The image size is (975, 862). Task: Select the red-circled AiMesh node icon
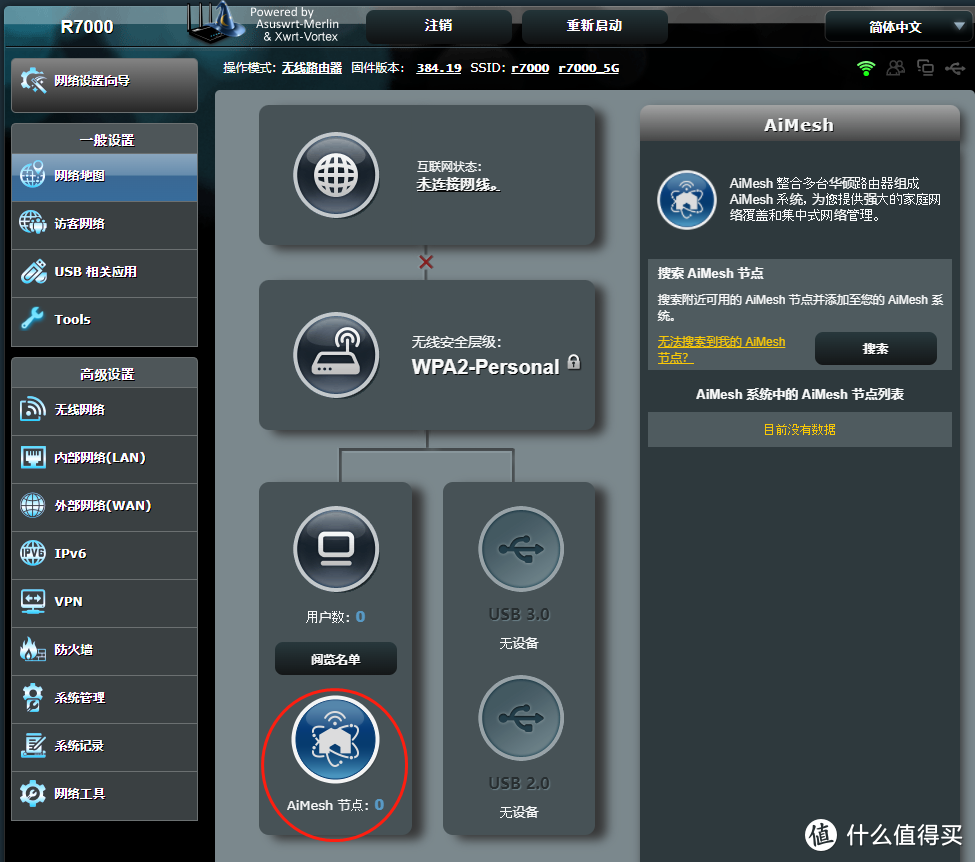334,739
